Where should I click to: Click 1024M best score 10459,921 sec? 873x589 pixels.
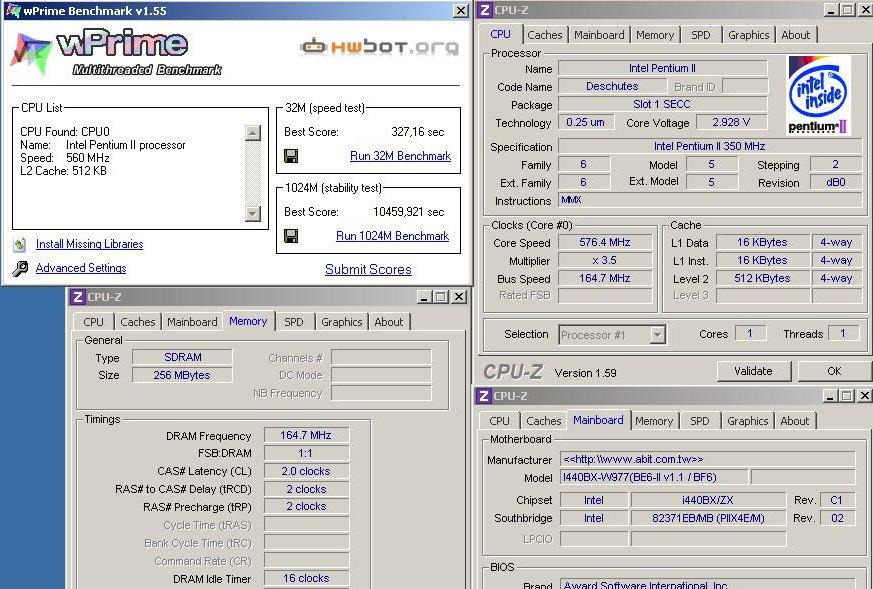[409, 212]
